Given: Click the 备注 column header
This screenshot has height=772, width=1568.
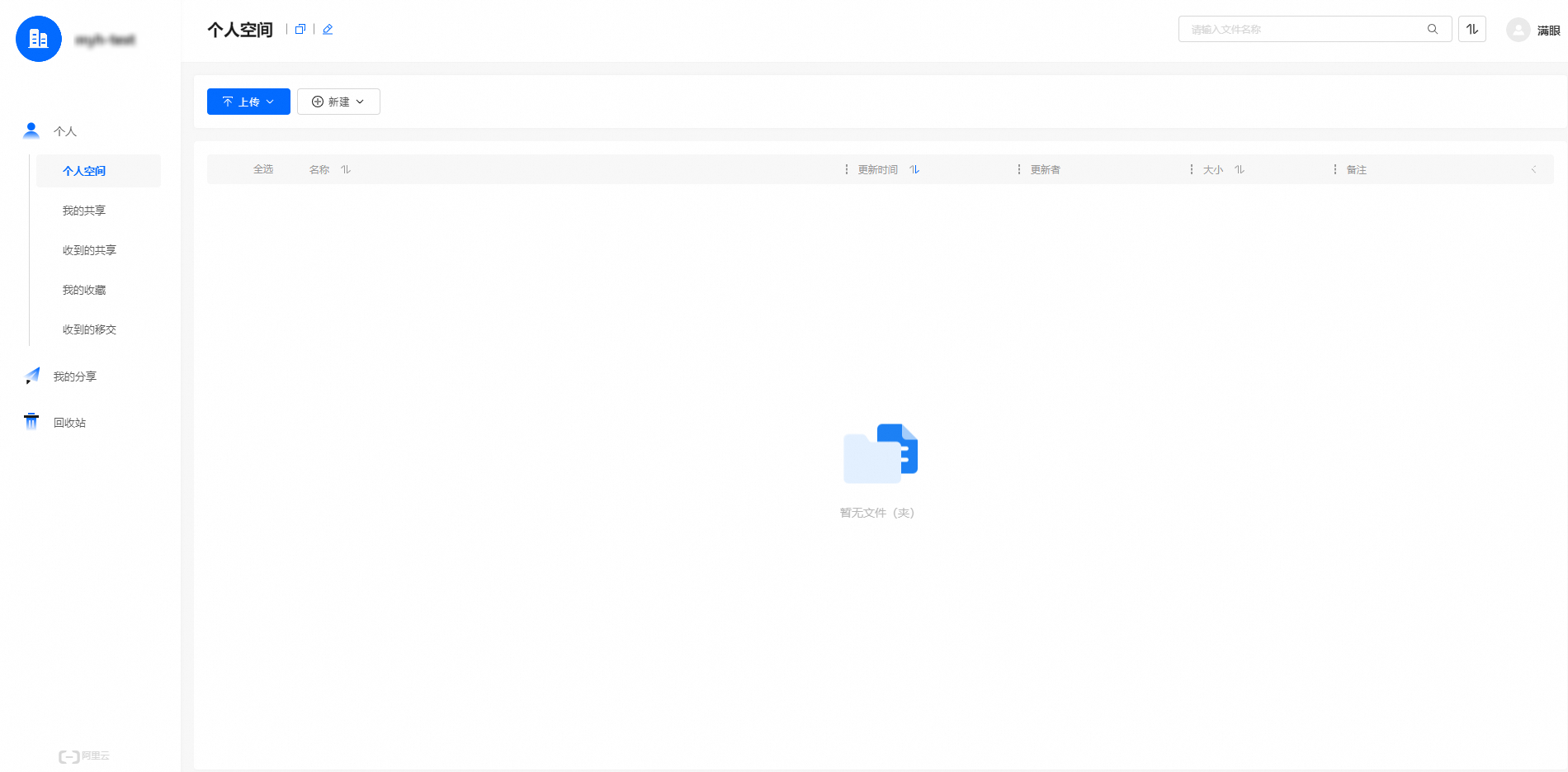Looking at the screenshot, I should [1356, 169].
